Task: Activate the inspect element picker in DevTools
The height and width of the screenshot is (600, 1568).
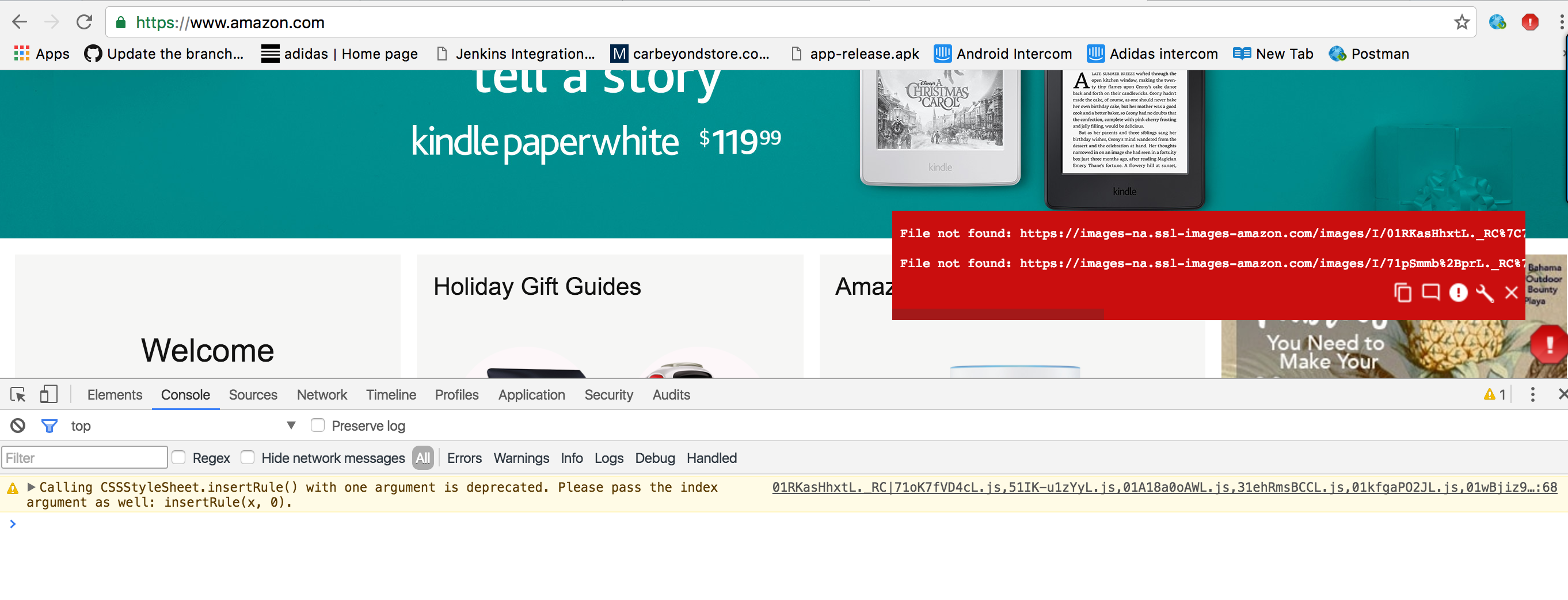Action: (18, 394)
